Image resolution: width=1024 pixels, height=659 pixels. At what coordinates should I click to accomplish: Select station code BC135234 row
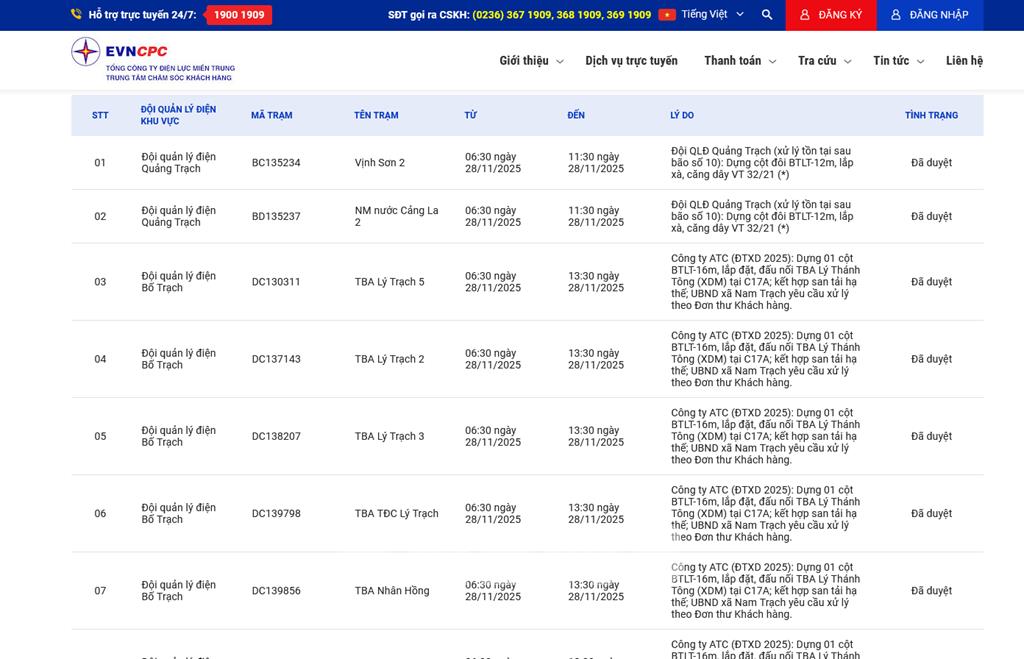pyautogui.click(x=276, y=163)
